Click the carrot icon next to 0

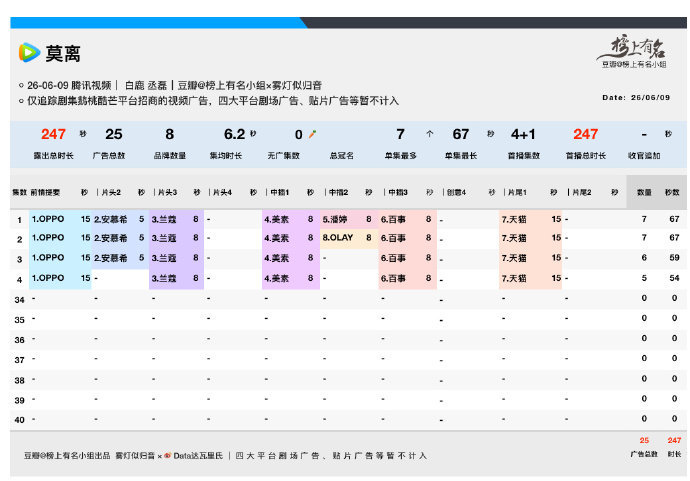[x=312, y=134]
